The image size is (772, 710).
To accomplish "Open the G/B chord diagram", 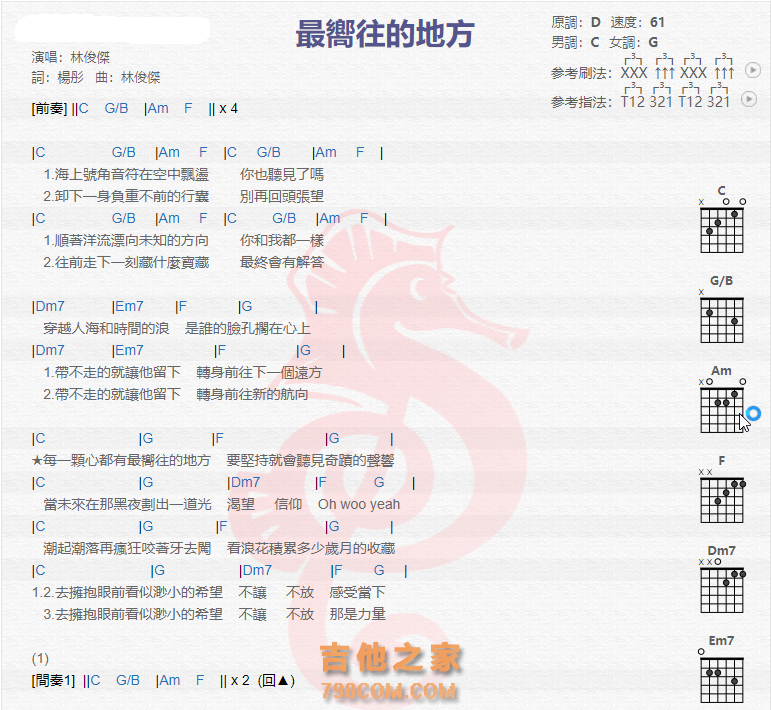I will click(x=722, y=310).
